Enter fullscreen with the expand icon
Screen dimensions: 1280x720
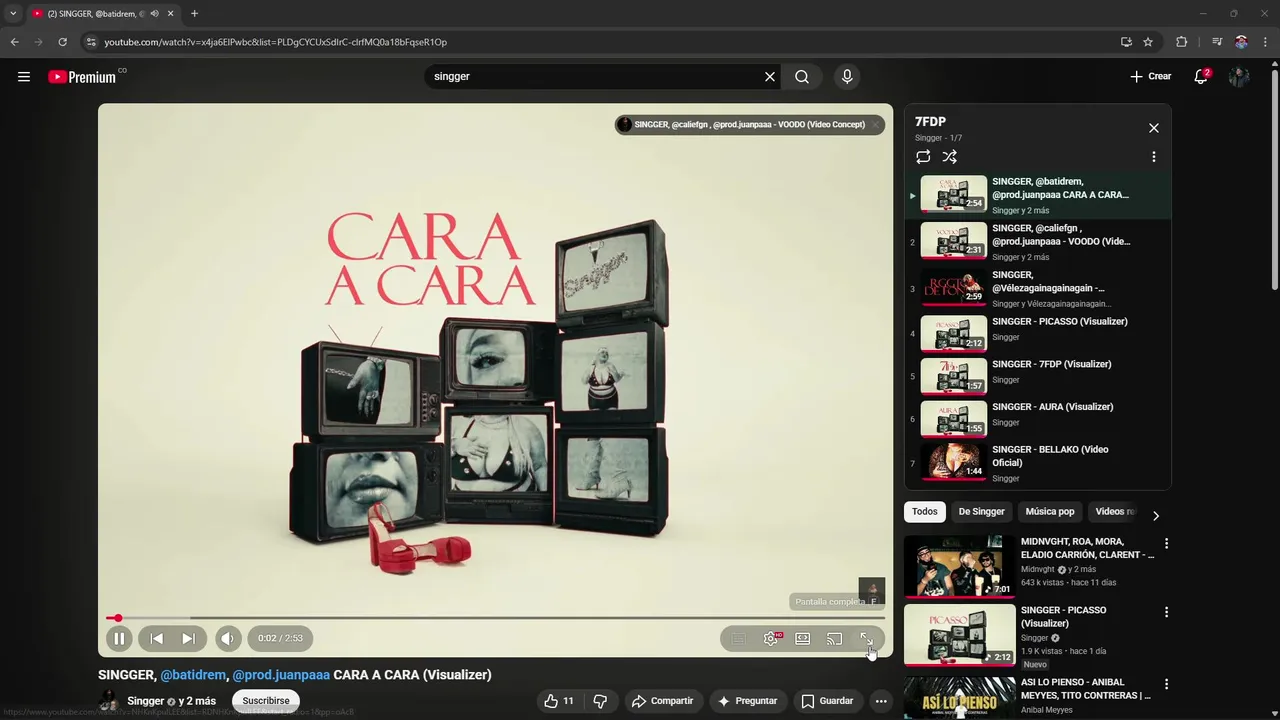[866, 638]
